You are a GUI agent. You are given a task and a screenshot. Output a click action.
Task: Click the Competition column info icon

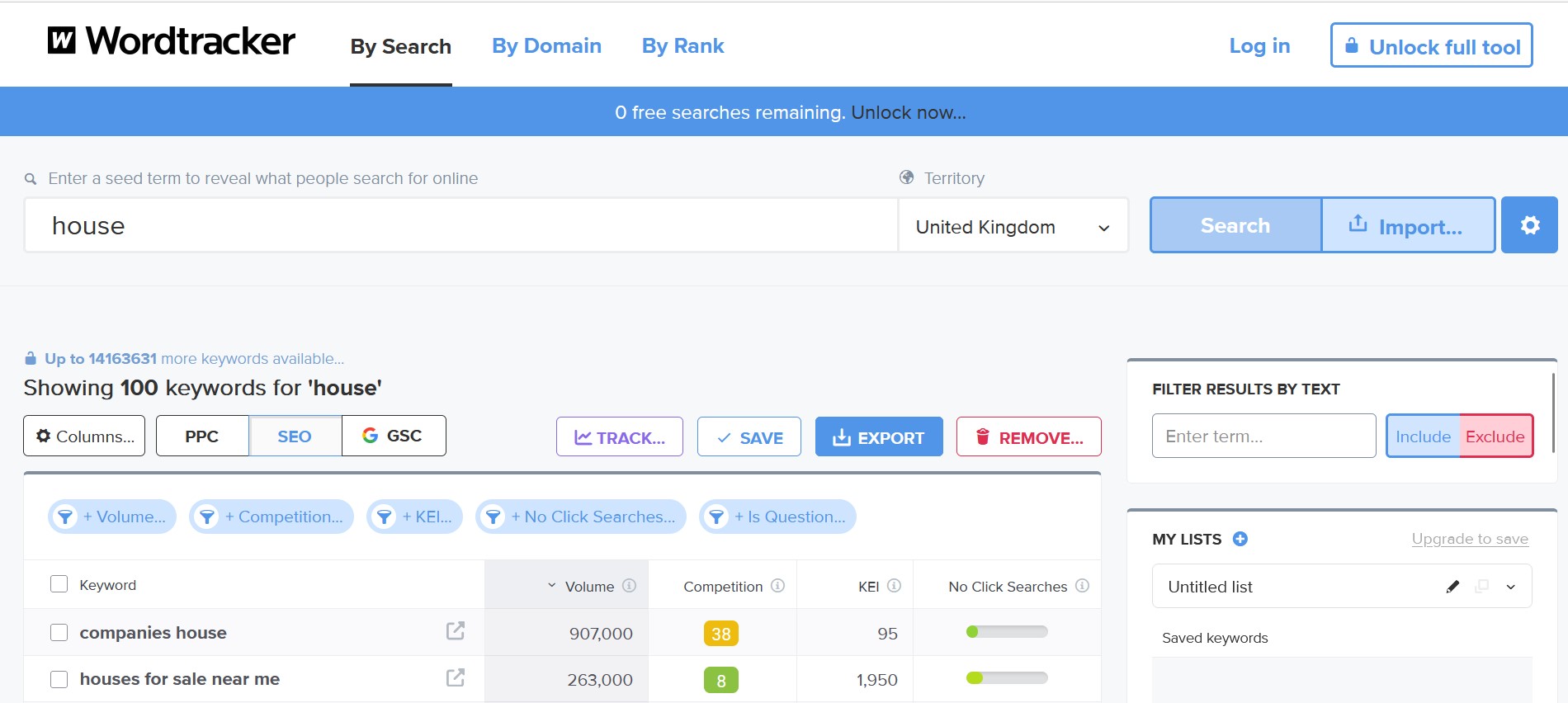(x=777, y=586)
